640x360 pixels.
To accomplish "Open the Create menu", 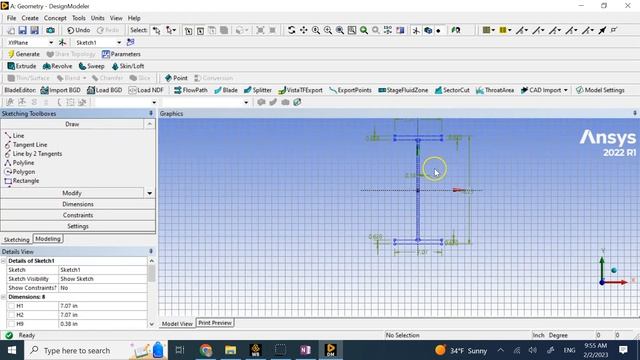I will point(30,18).
